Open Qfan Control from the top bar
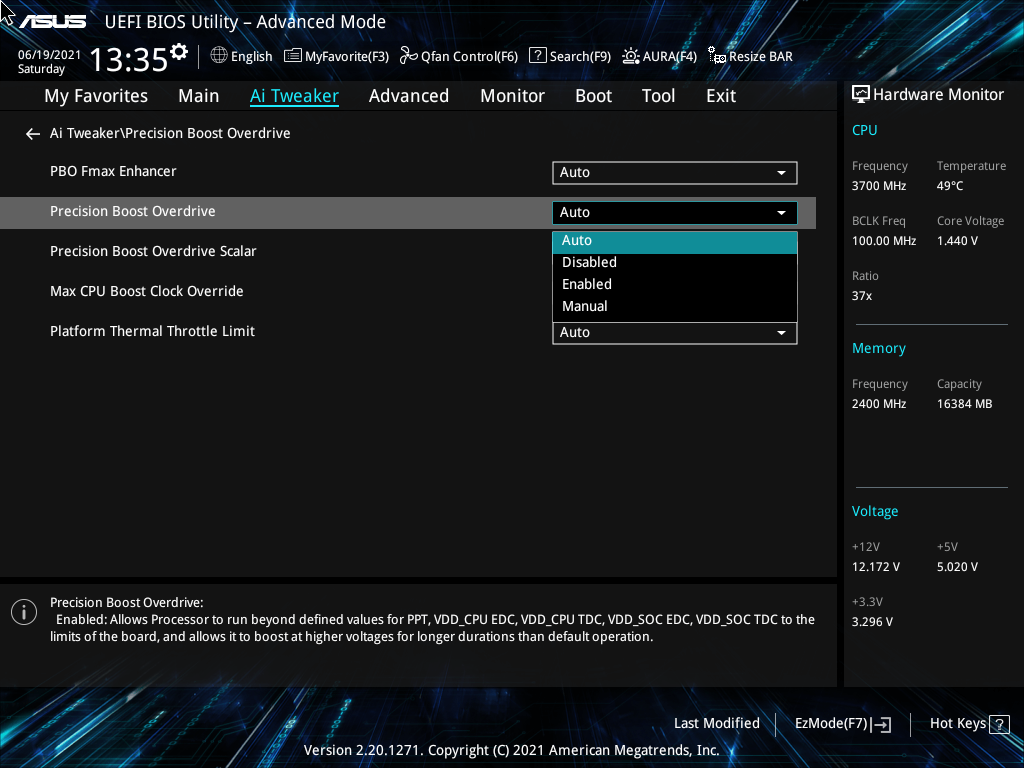 458,56
